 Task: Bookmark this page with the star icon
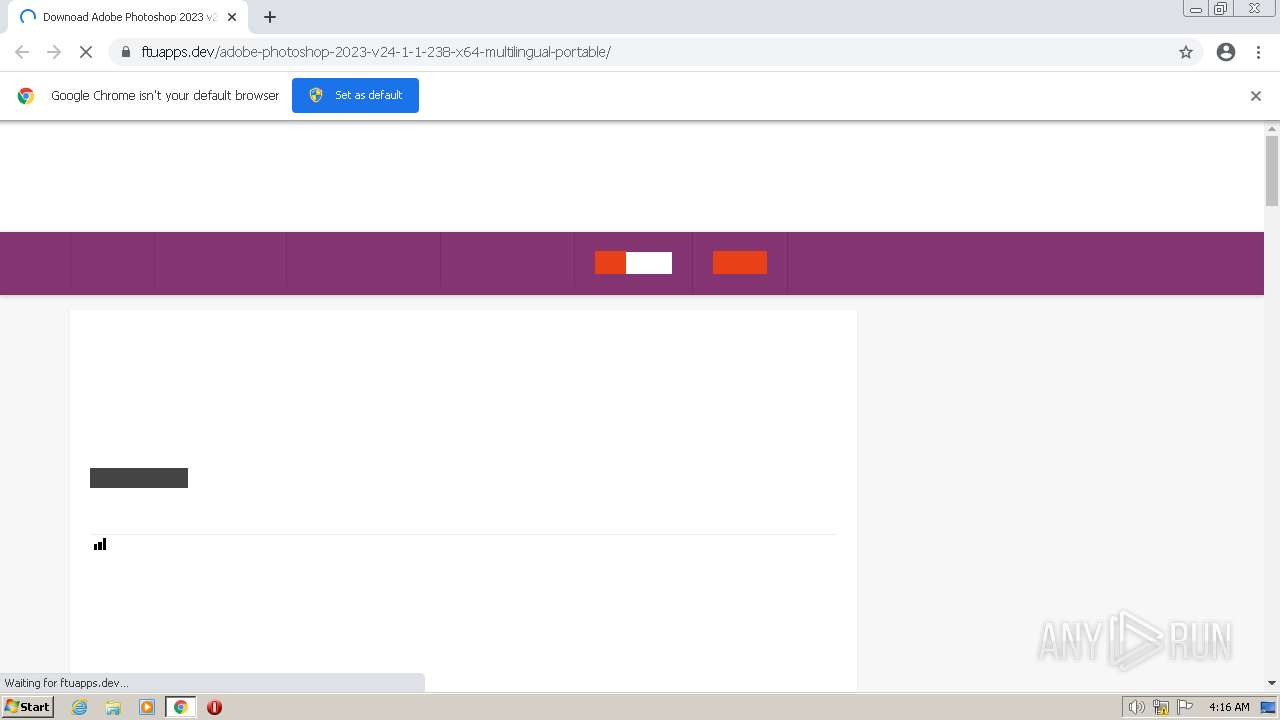1186,52
